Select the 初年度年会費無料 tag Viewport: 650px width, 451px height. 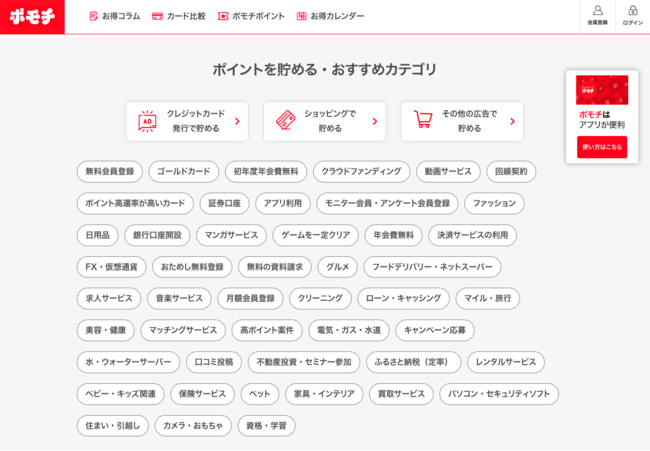coord(266,171)
